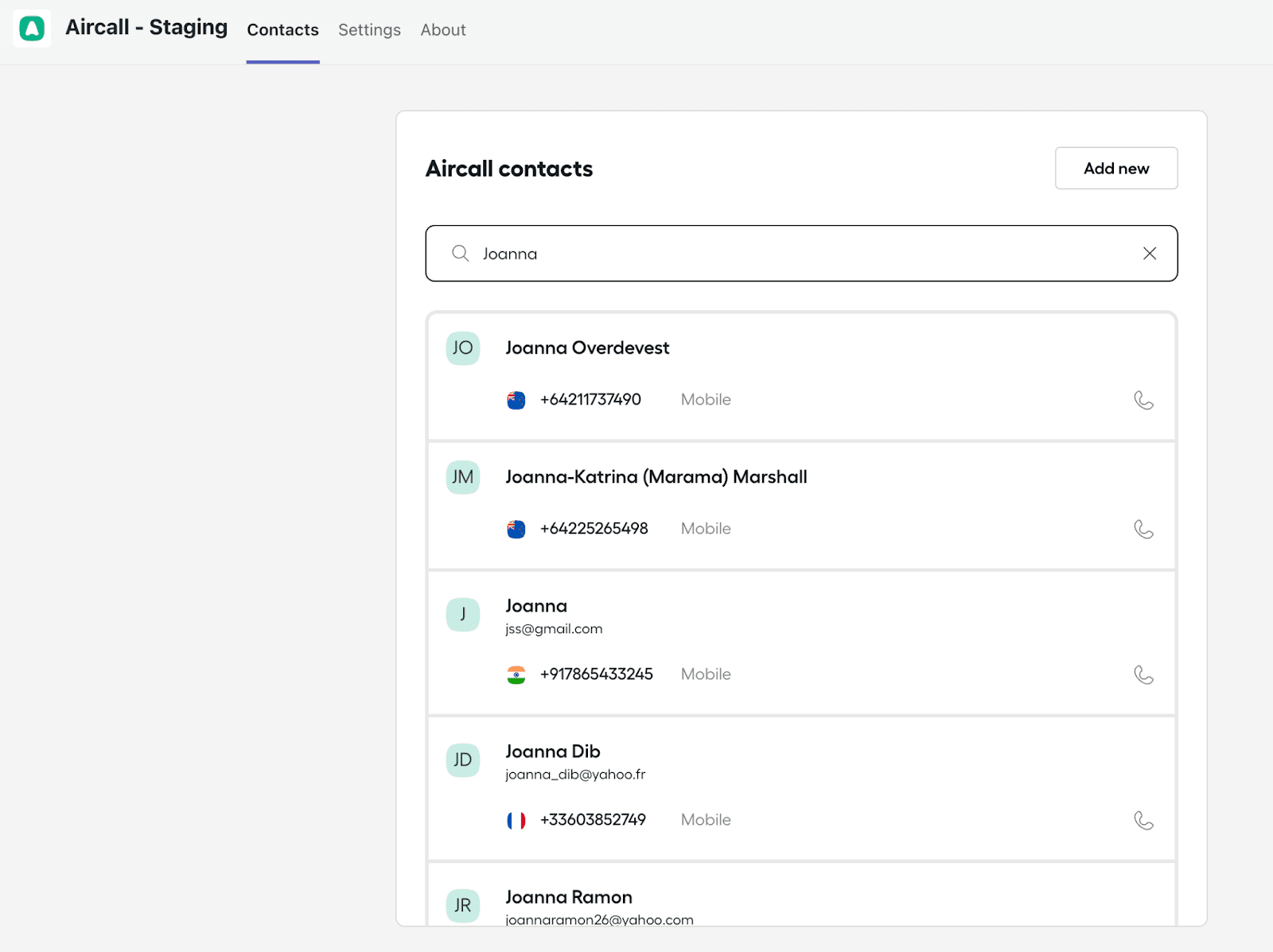The image size is (1273, 952).
Task: Click the search magnifier icon
Action: click(460, 253)
